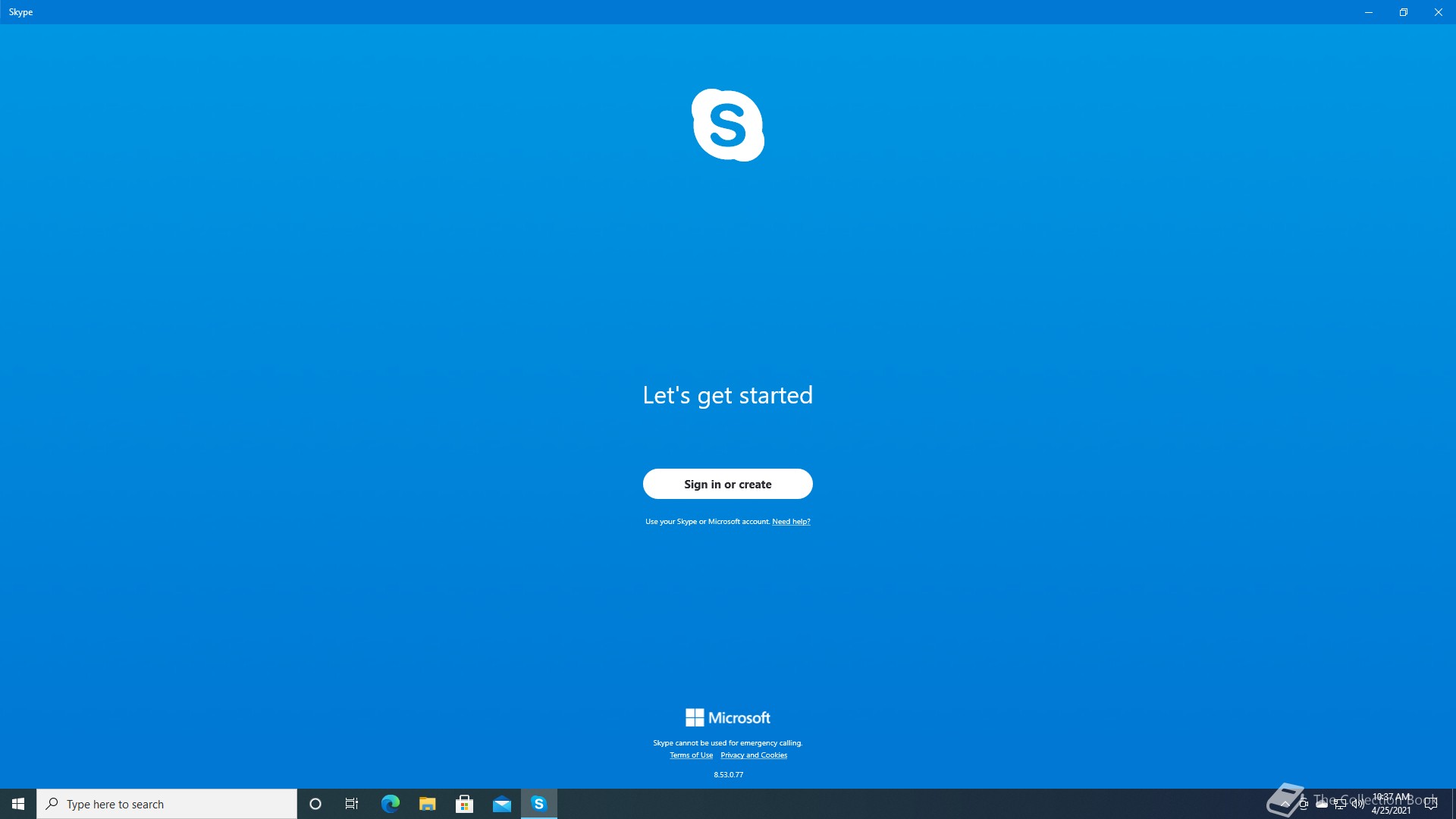
Task: Open network settings from the tray icon
Action: pyautogui.click(x=1339, y=804)
